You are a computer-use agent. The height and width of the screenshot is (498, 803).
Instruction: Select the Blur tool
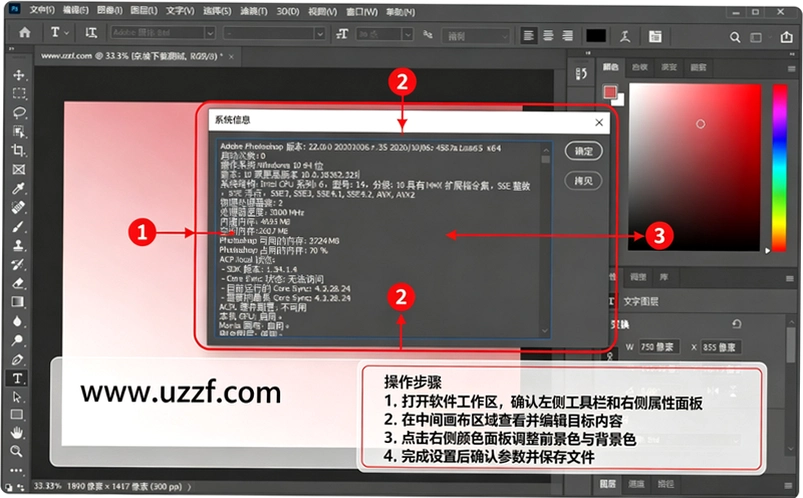tap(18, 321)
